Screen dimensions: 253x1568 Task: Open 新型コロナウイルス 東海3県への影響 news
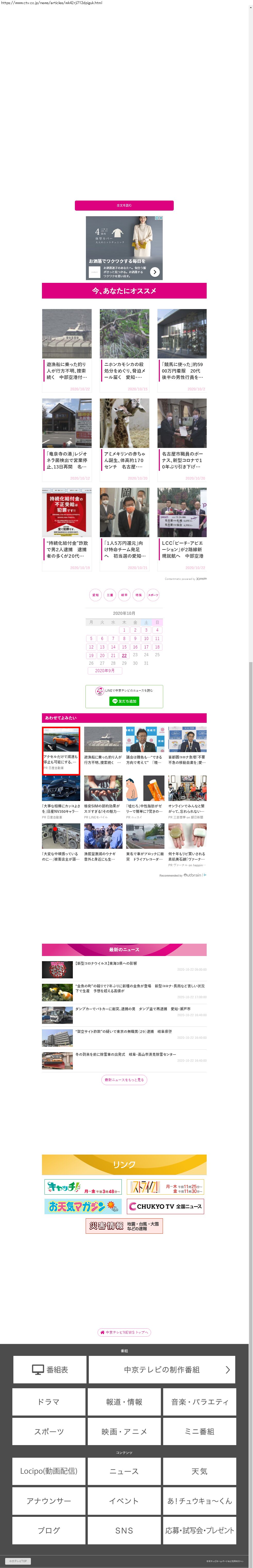click(x=124, y=969)
